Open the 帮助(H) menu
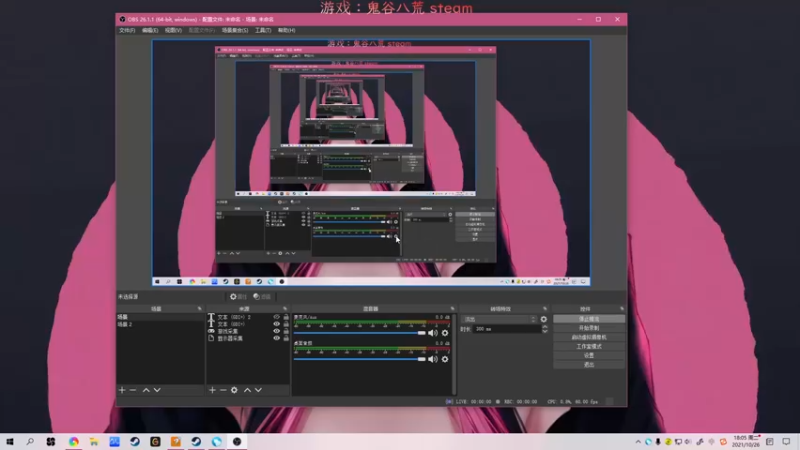Image resolution: width=800 pixels, height=450 pixels. (x=287, y=31)
